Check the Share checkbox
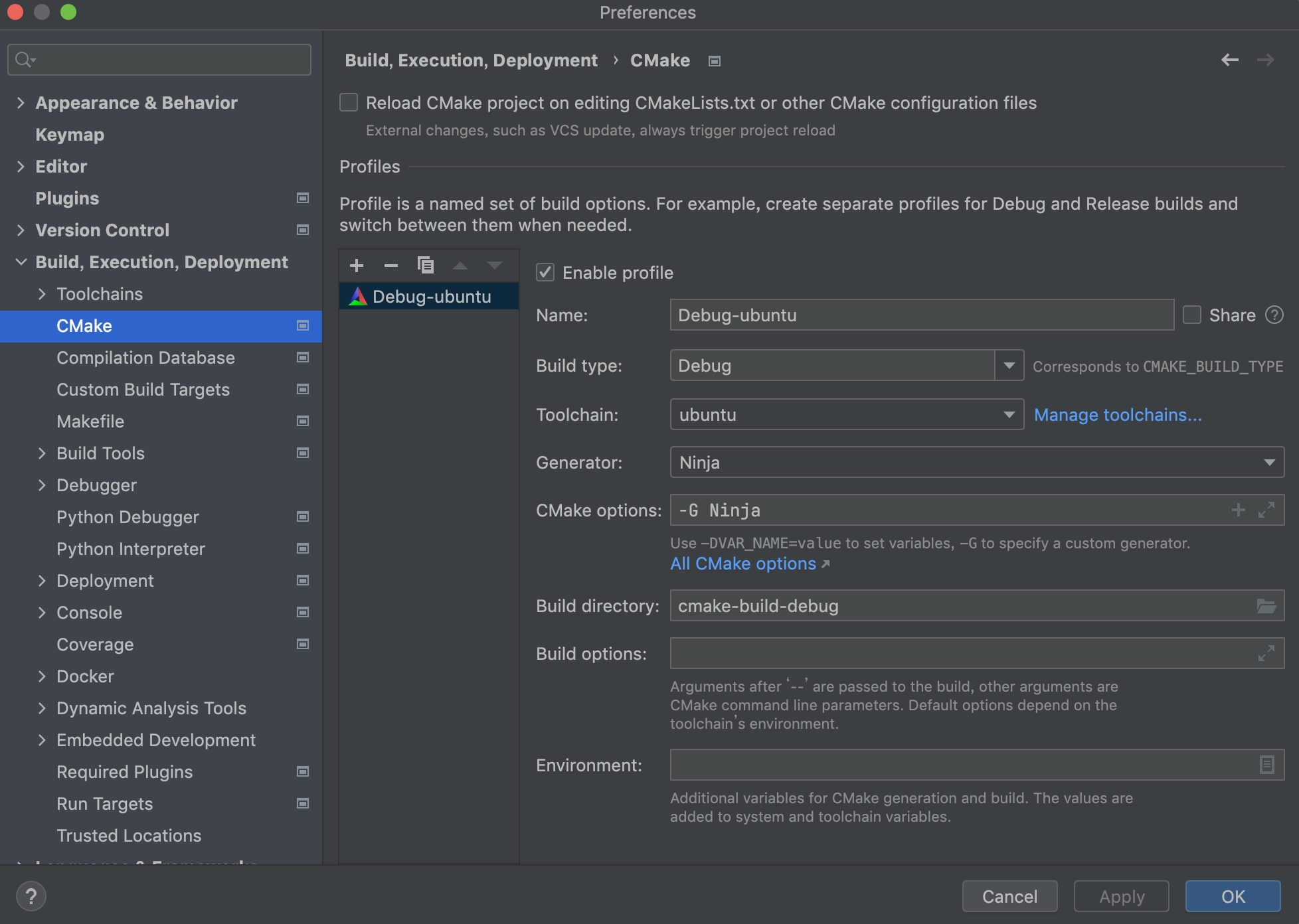 coord(1192,315)
